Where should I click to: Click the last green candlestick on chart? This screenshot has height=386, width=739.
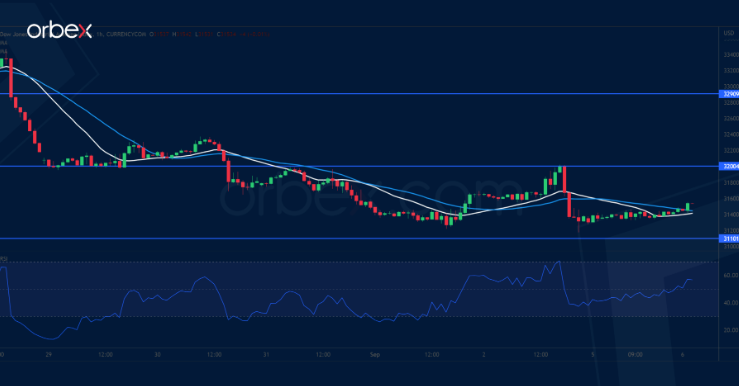tap(688, 206)
